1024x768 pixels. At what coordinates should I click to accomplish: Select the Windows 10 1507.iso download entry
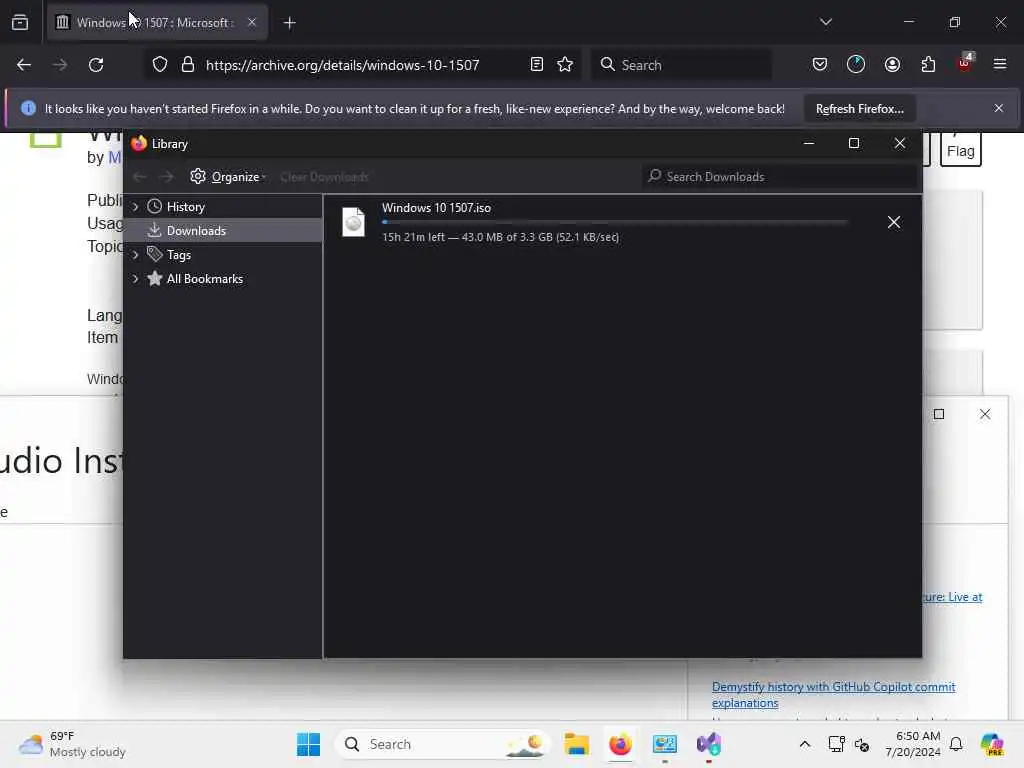point(622,222)
